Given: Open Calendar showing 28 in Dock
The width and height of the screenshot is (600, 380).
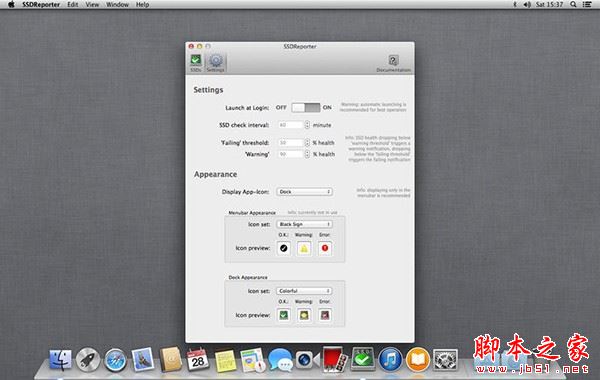Looking at the screenshot, I should 197,360.
